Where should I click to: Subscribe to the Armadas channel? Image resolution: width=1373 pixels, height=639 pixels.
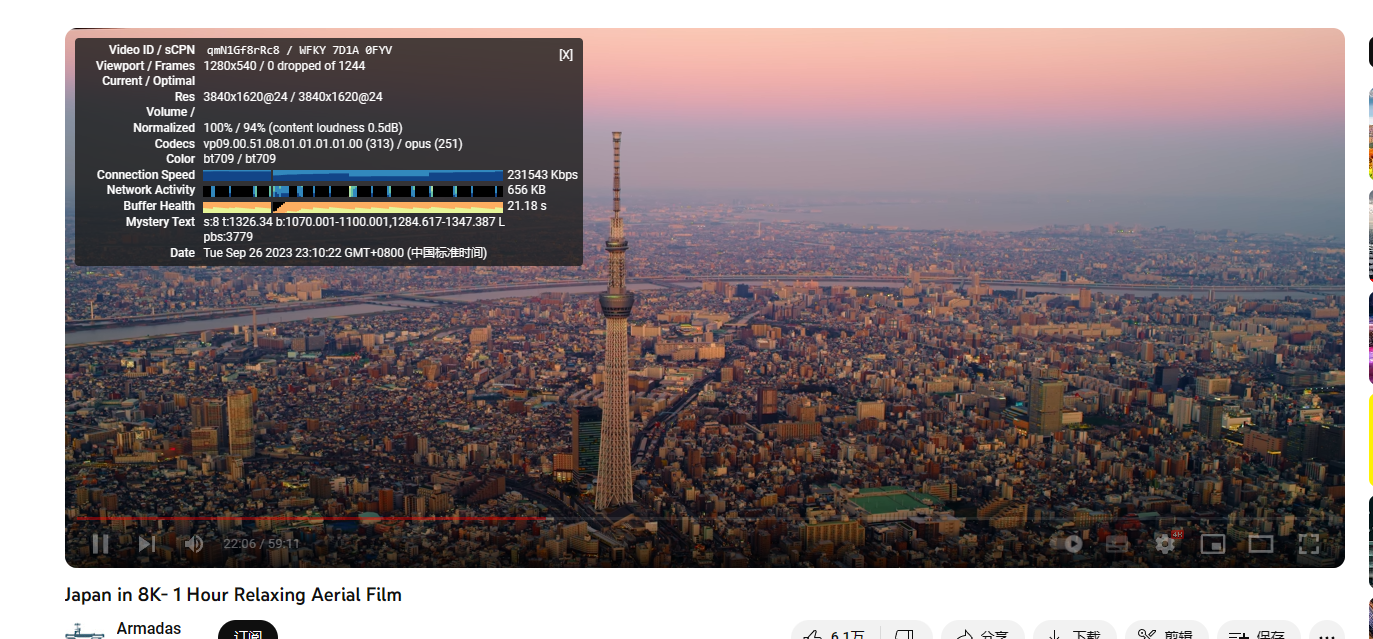(247, 632)
